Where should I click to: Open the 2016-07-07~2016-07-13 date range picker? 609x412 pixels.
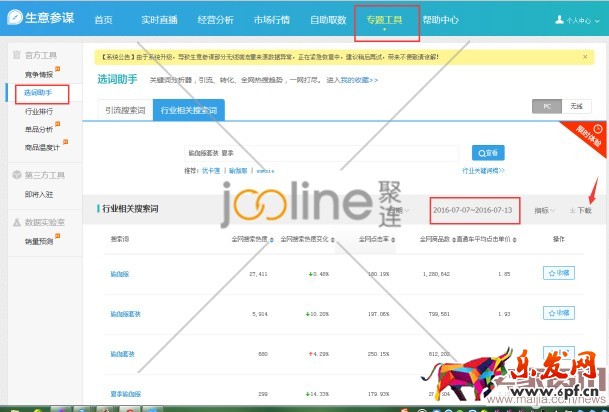click(473, 210)
